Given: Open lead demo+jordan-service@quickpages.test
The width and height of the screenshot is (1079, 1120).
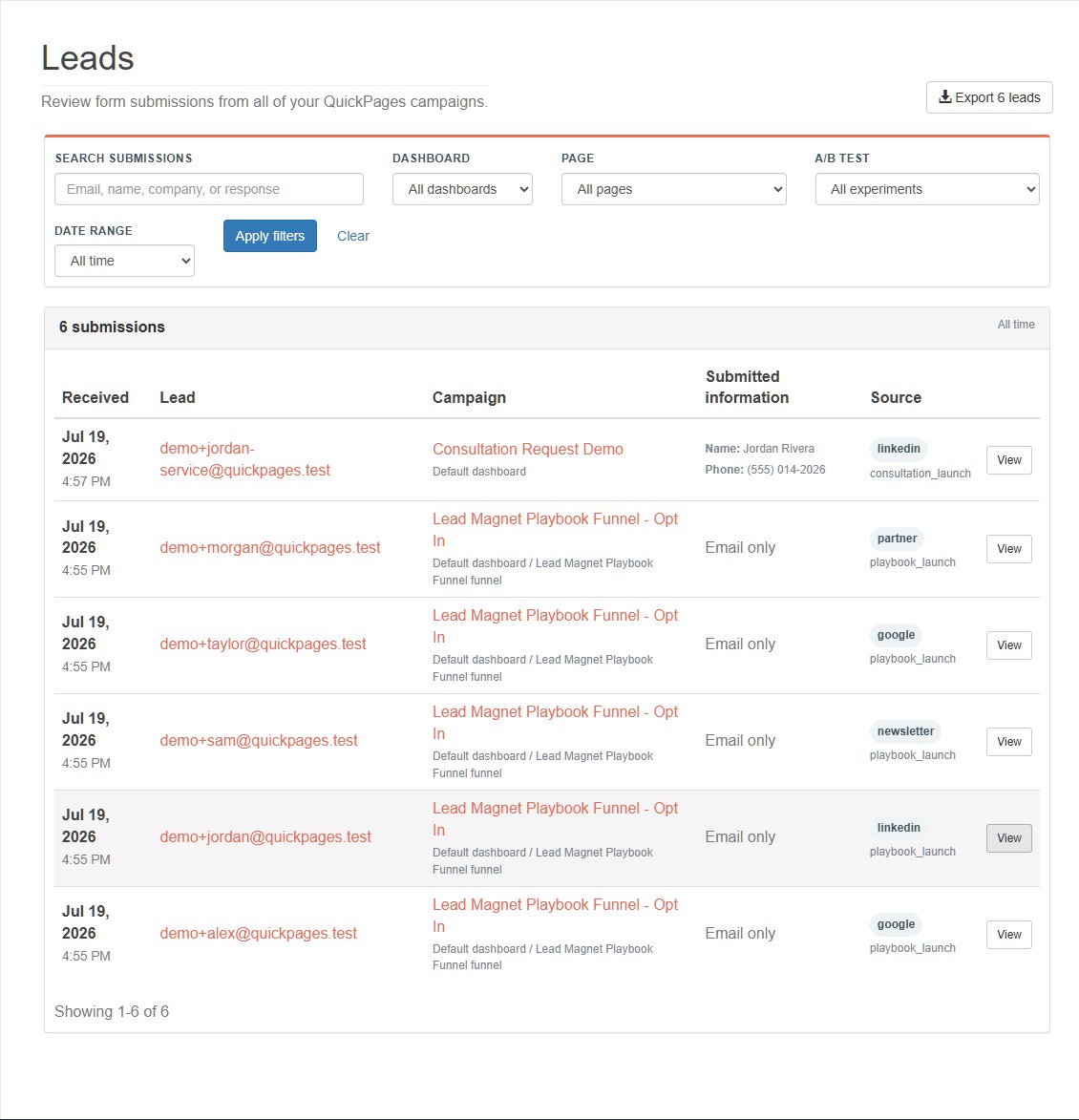Looking at the screenshot, I should coord(245,459).
